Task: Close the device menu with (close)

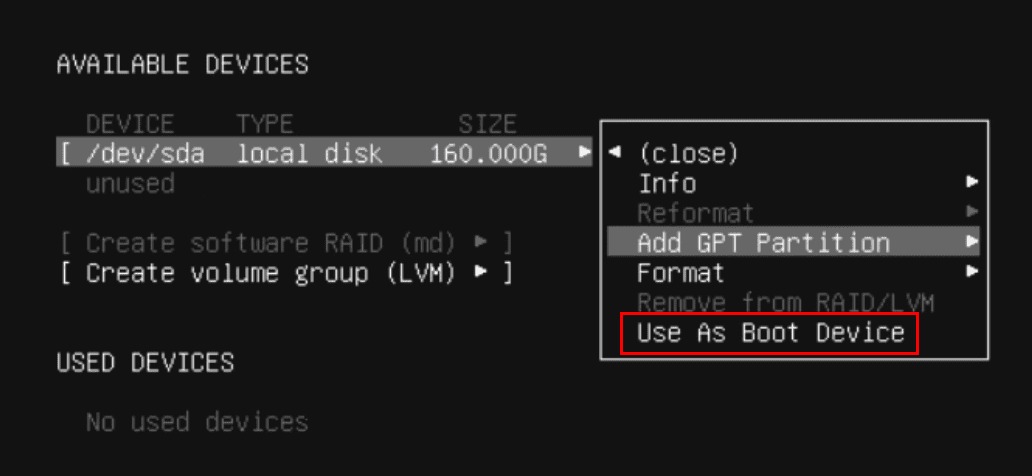Action: (x=688, y=153)
